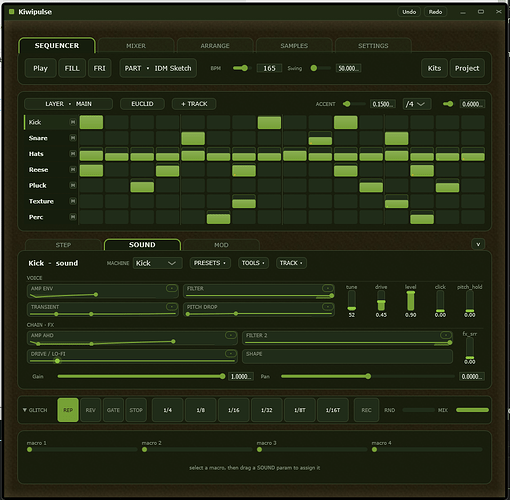Toggle the FILTER module power icon
Screen dimensions: 510x500
click(x=328, y=288)
